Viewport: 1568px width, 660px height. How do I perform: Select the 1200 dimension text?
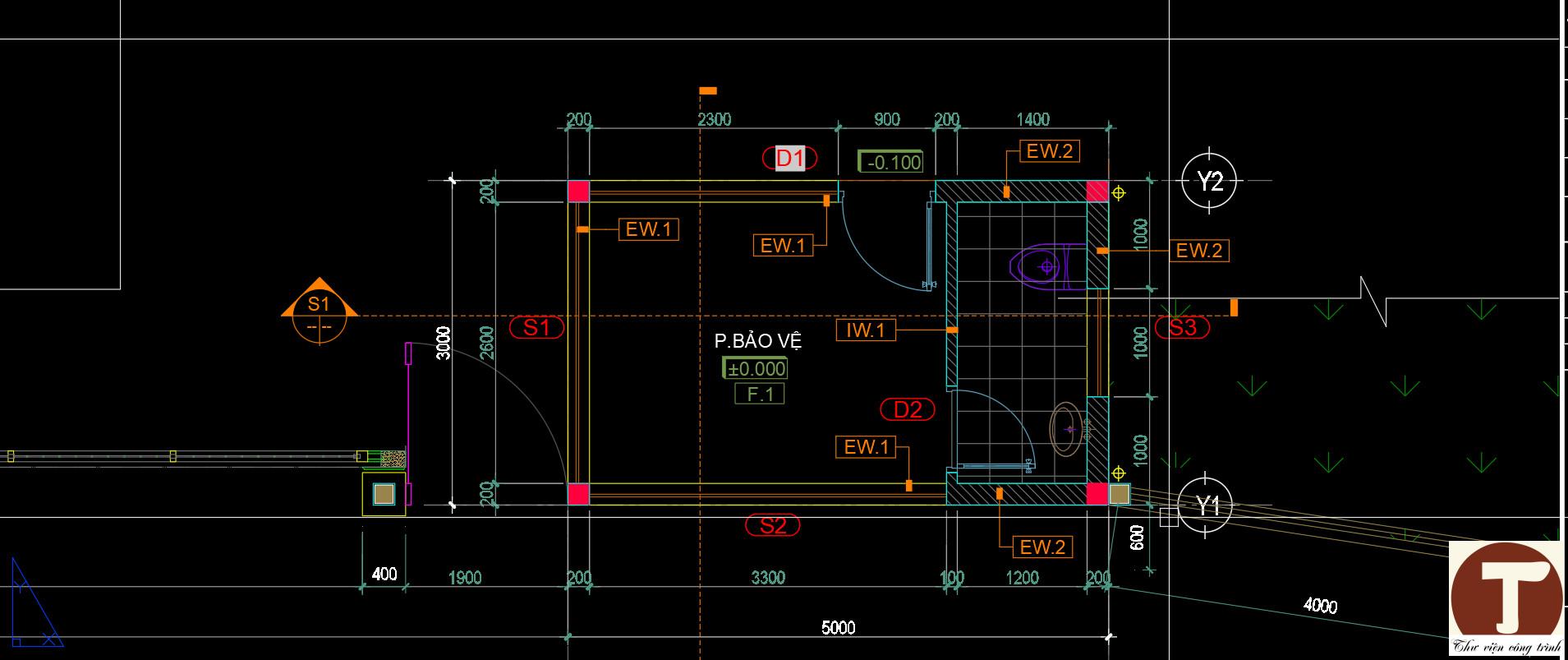tap(1022, 578)
